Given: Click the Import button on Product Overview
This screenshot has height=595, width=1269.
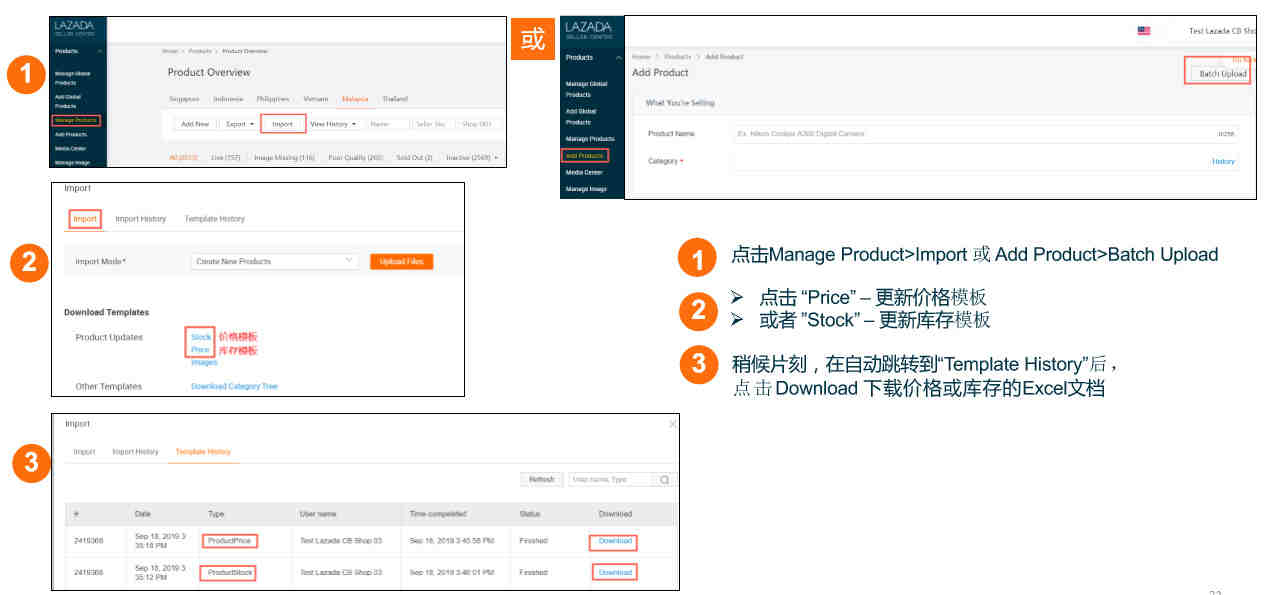Looking at the screenshot, I should pyautogui.click(x=282, y=124).
